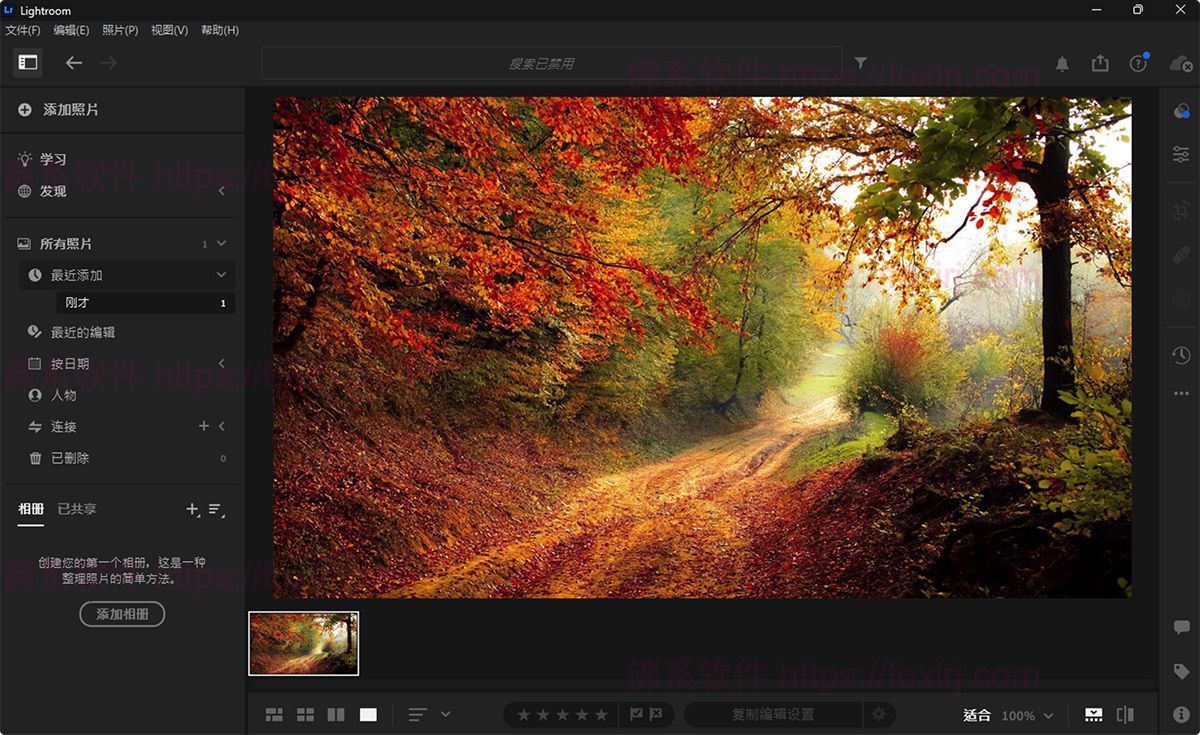Switch to the 已共享 tab
This screenshot has width=1200, height=735.
click(77, 509)
